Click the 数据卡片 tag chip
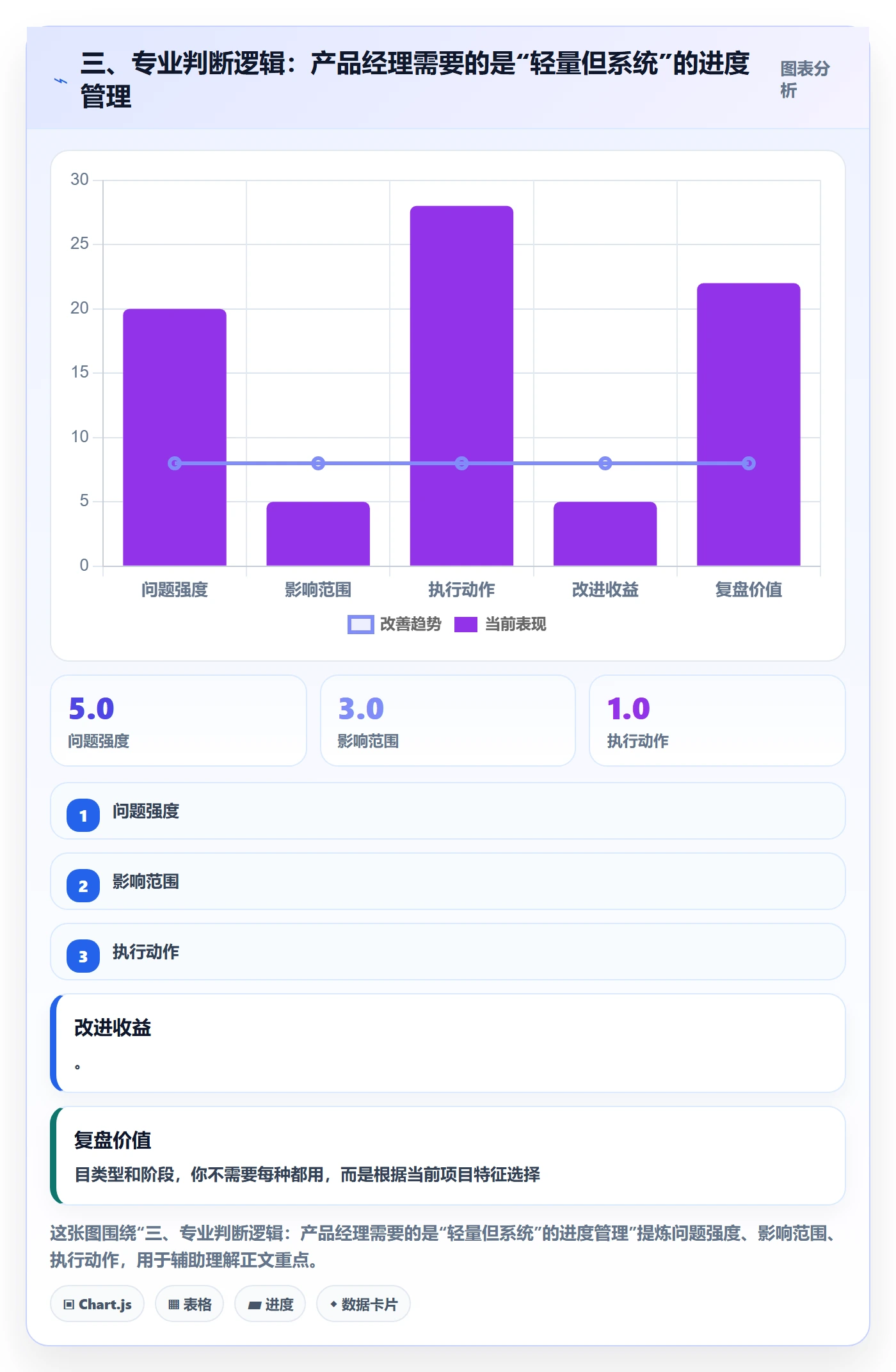This screenshot has width=896, height=1372. 364,1304
